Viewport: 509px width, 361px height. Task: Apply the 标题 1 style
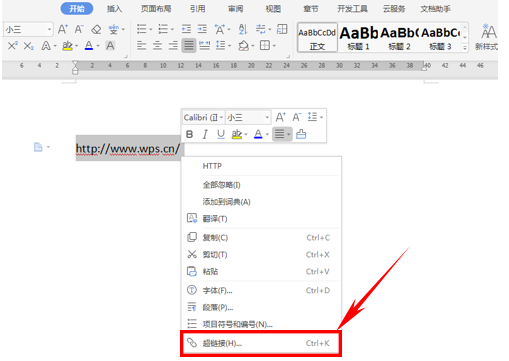358,37
